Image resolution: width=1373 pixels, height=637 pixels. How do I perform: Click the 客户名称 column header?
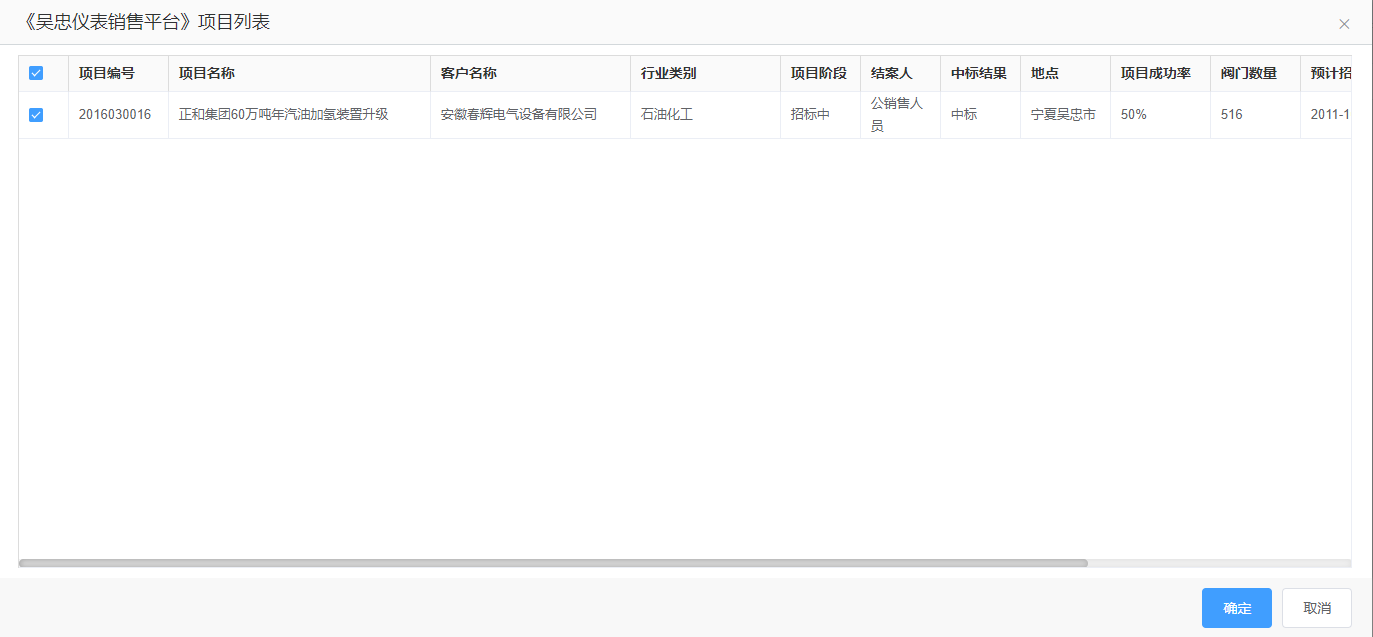469,73
